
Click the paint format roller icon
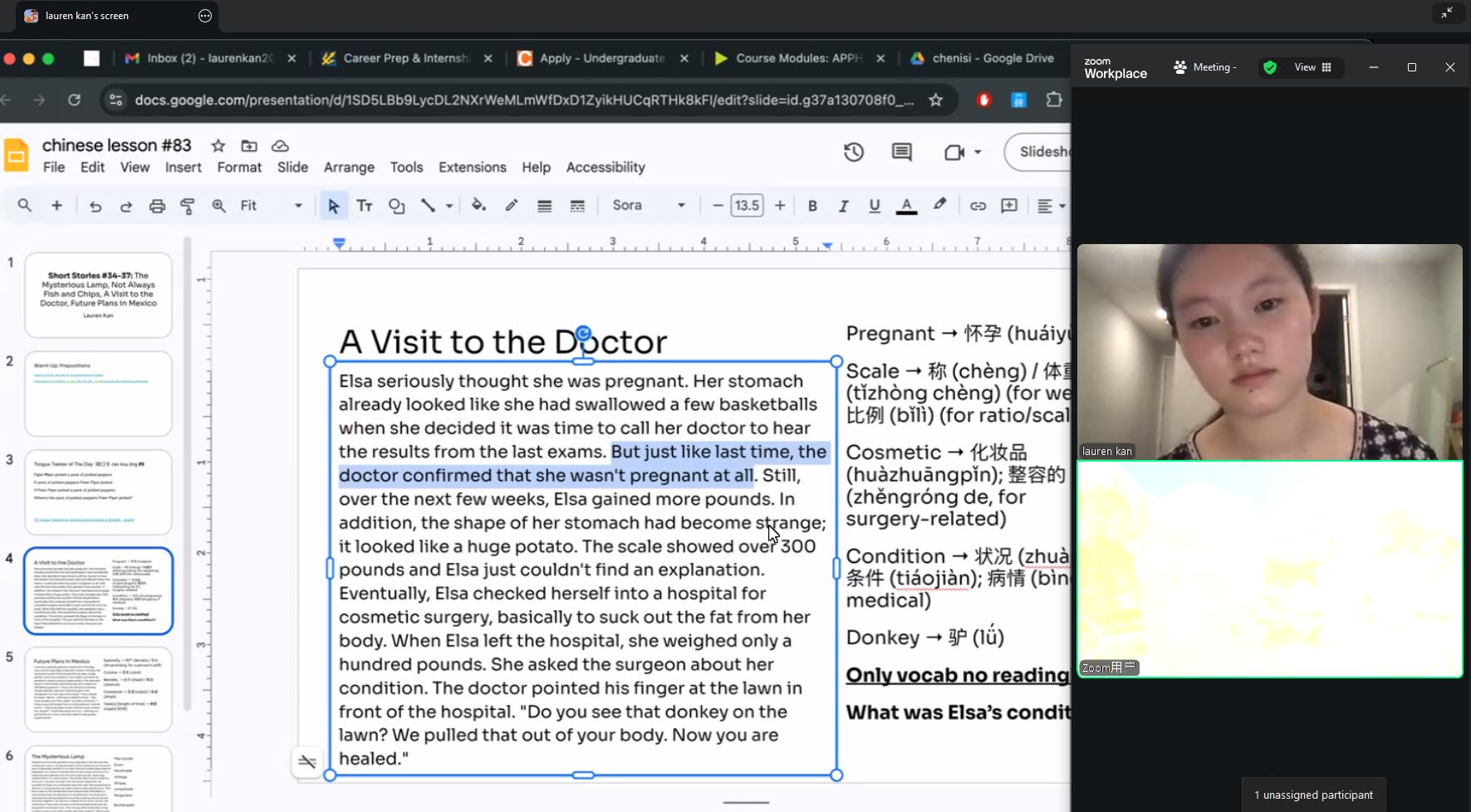pyautogui.click(x=188, y=206)
